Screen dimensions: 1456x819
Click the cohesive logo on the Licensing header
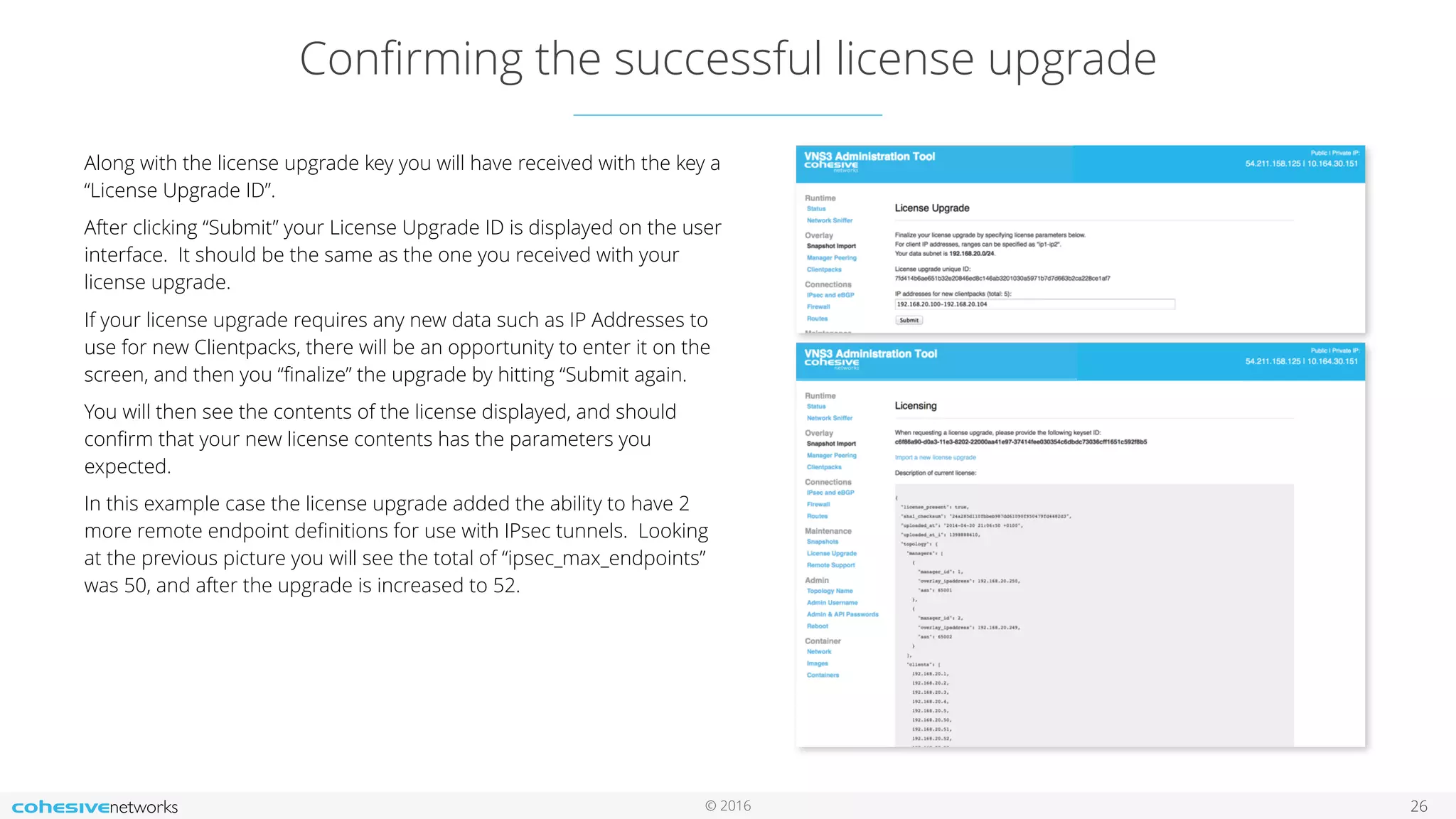(831, 363)
